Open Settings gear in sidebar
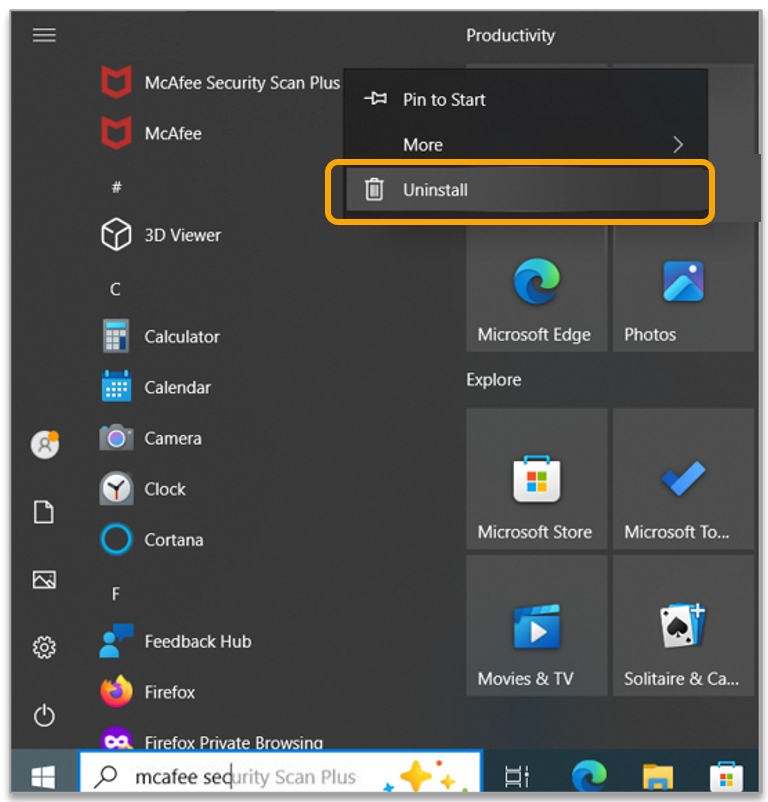768x802 pixels. 44,648
